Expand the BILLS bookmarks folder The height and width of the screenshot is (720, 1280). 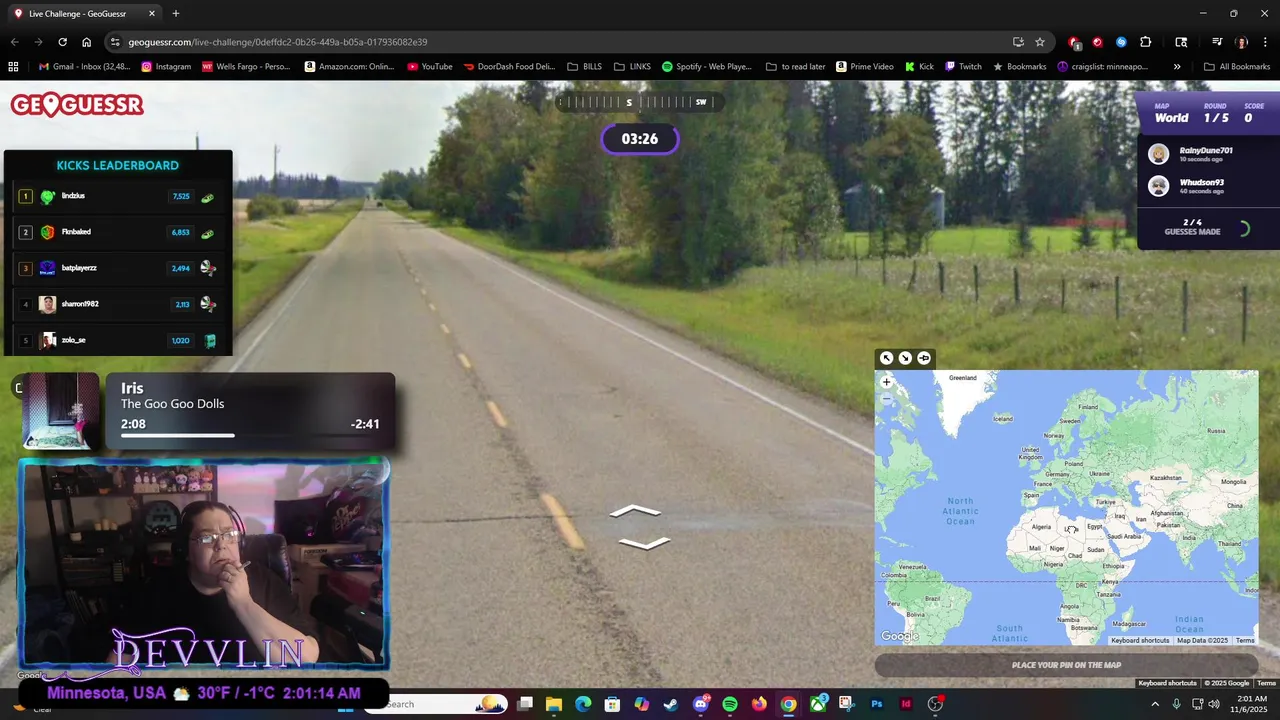click(585, 67)
